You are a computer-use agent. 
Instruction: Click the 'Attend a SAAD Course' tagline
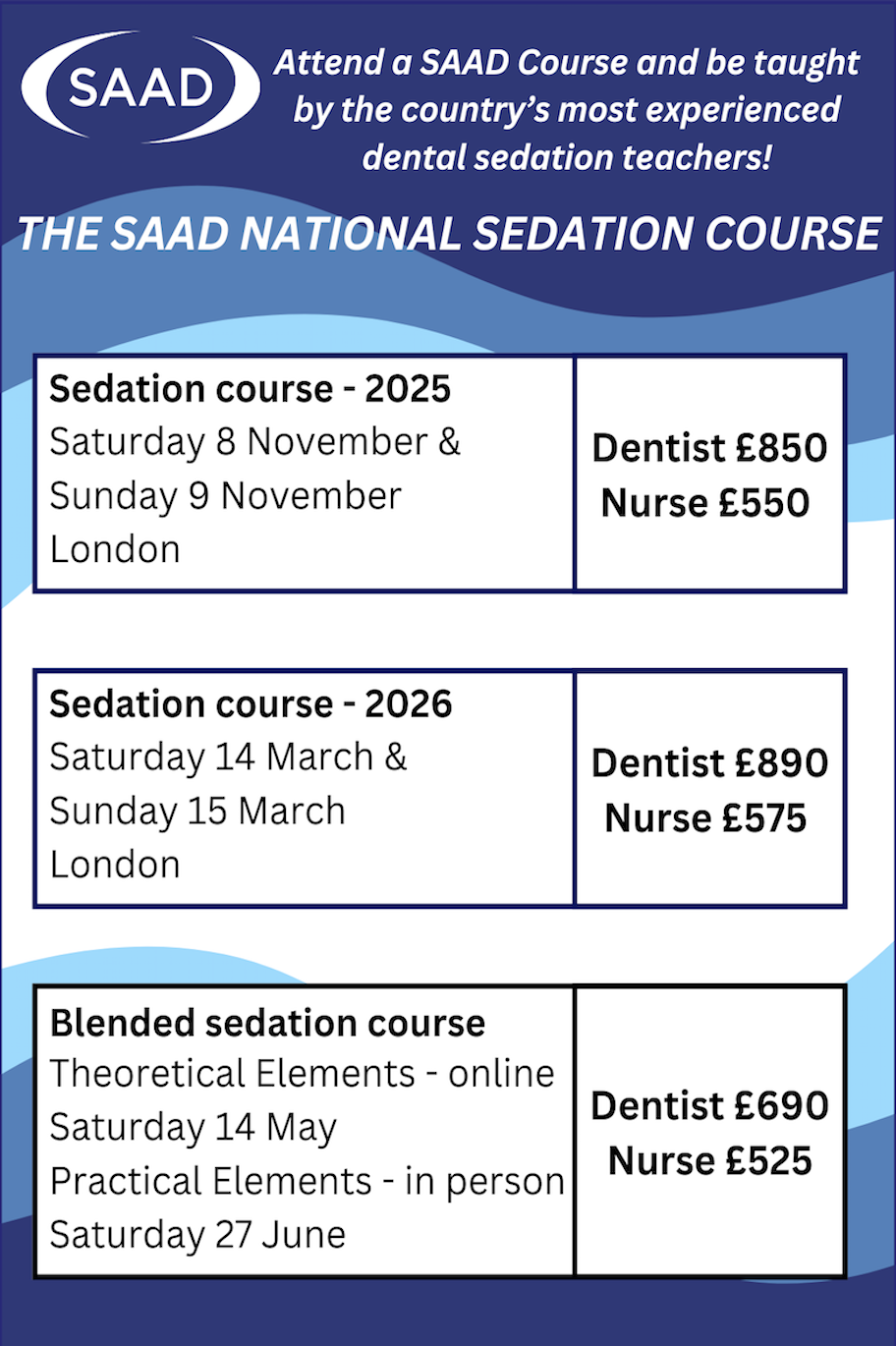pos(567,109)
